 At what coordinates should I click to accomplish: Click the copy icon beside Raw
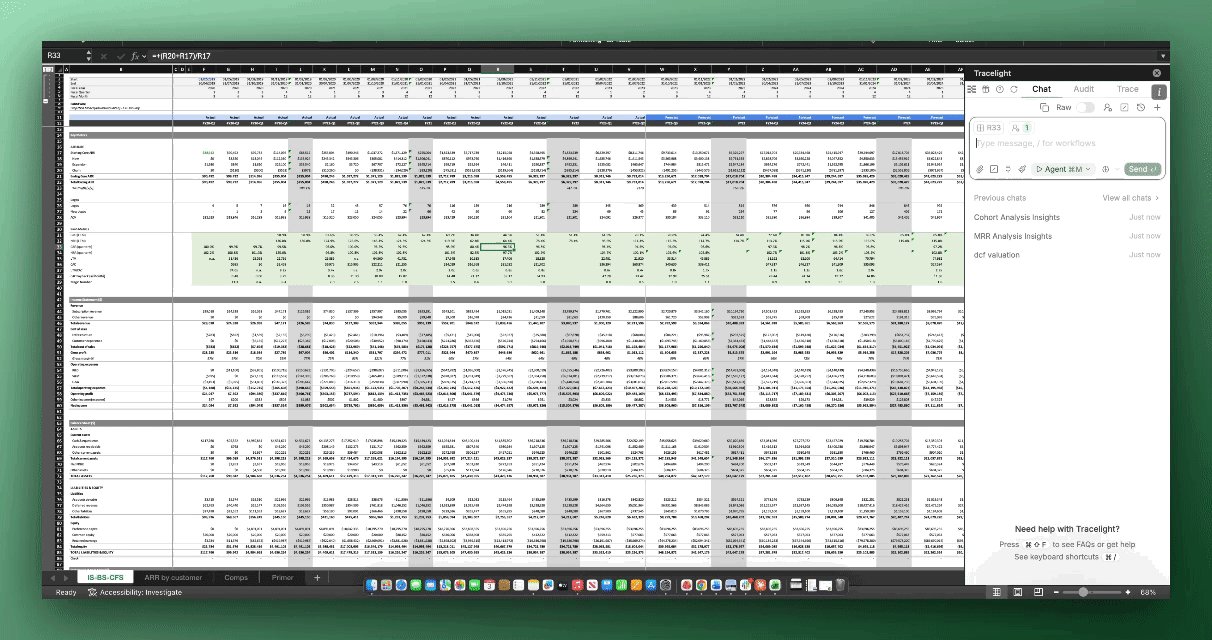coord(1044,107)
